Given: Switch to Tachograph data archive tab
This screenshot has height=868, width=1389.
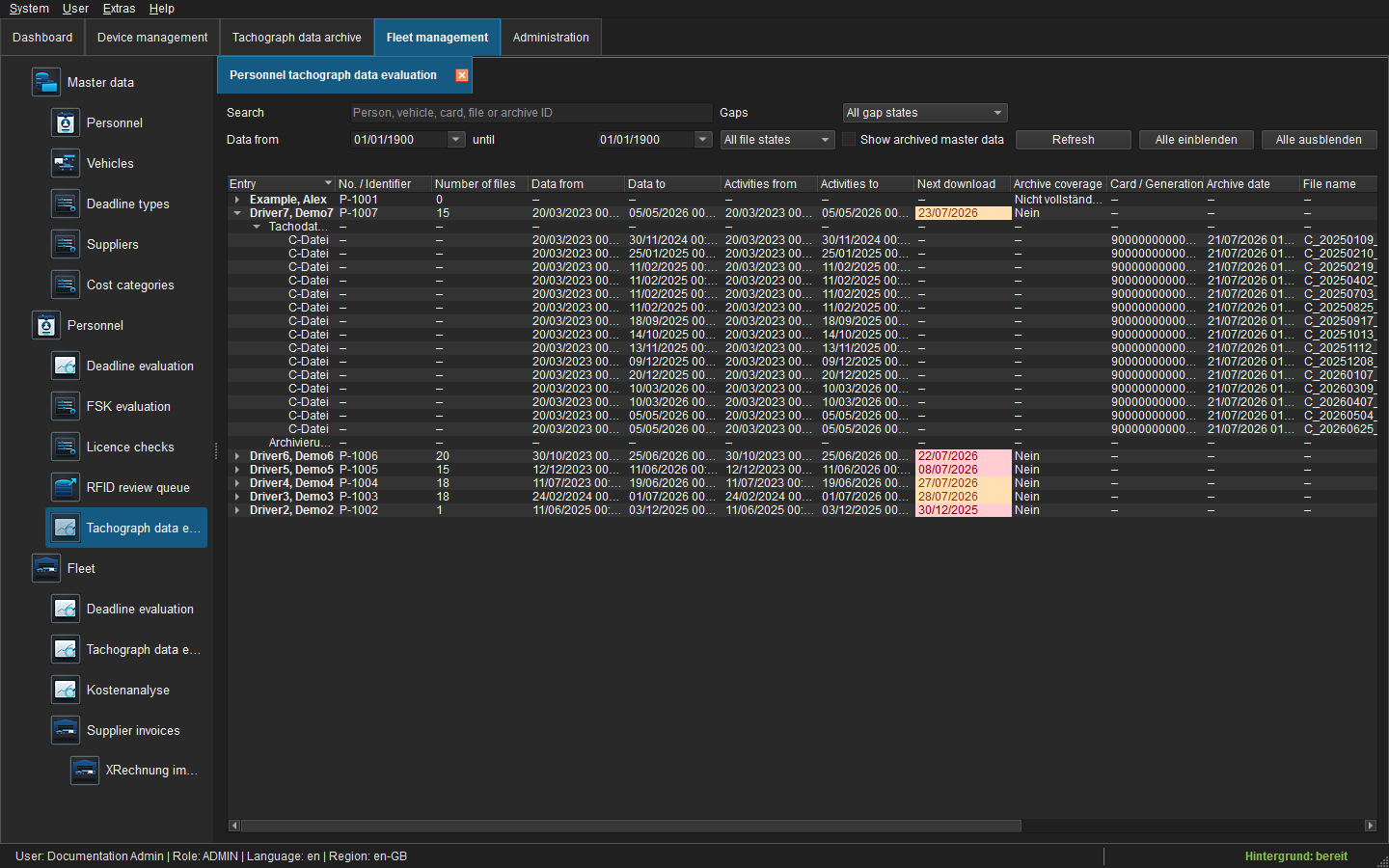Looking at the screenshot, I should (297, 38).
